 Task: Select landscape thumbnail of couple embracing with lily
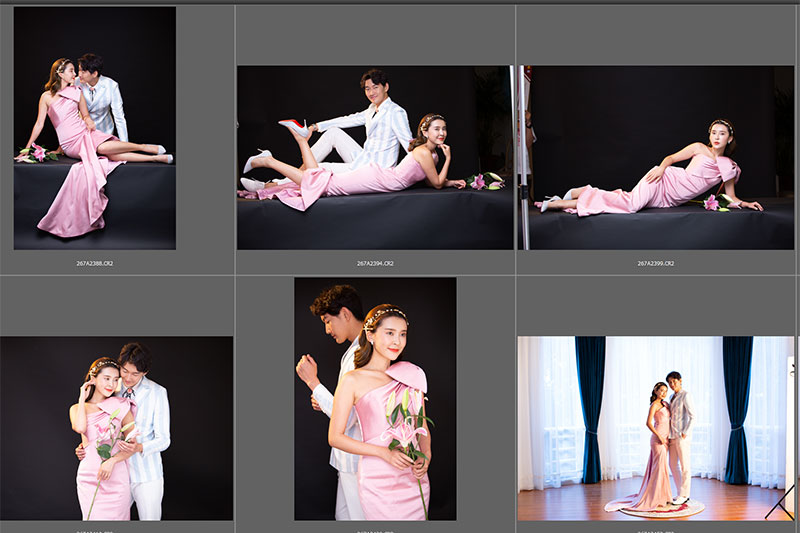pos(116,428)
